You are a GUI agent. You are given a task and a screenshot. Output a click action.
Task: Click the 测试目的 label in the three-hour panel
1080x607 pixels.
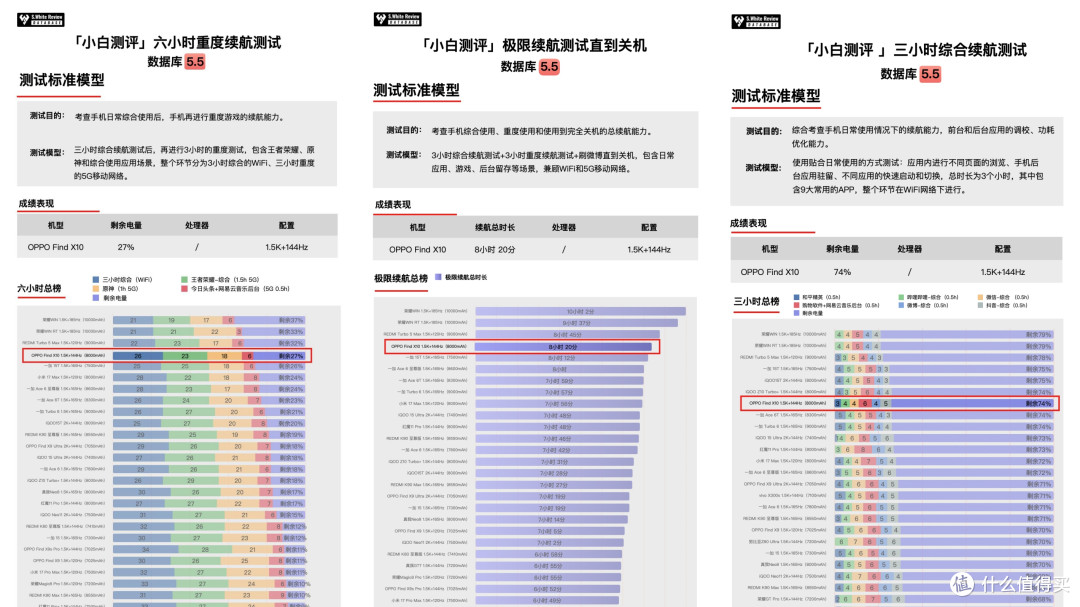coord(764,131)
